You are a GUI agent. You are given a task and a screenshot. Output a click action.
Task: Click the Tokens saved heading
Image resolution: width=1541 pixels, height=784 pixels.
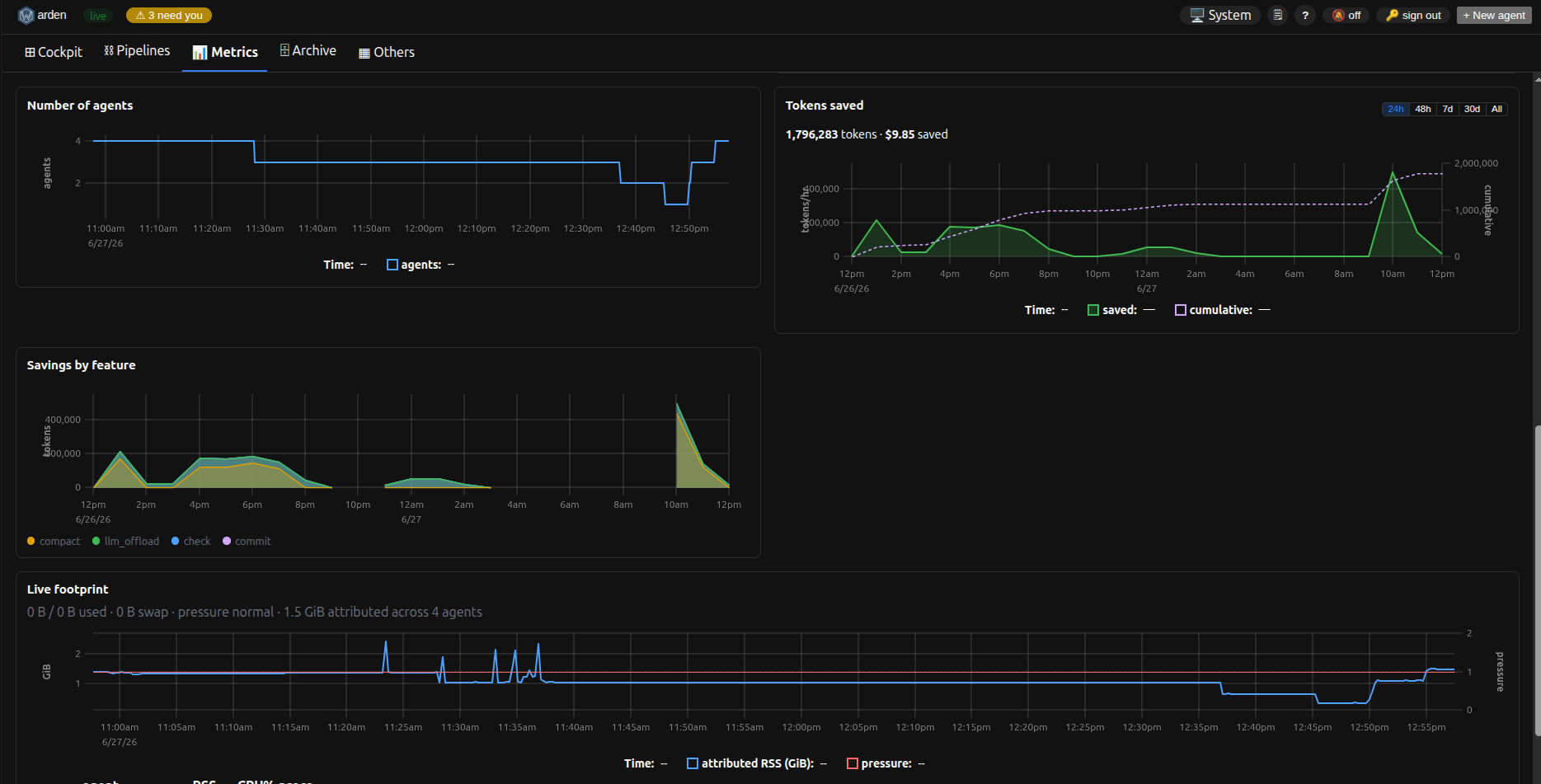tap(825, 106)
